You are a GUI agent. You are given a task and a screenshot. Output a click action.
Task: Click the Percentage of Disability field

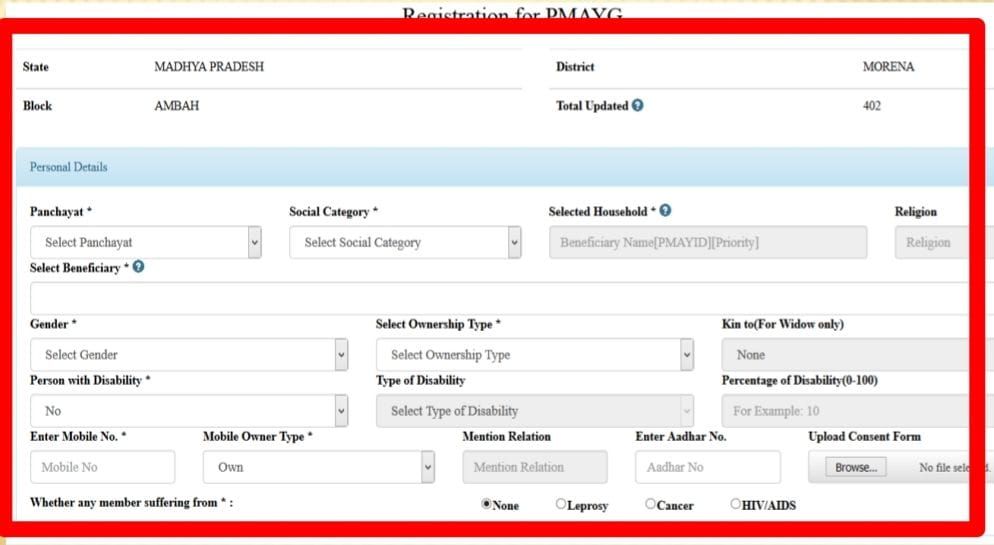click(x=840, y=410)
